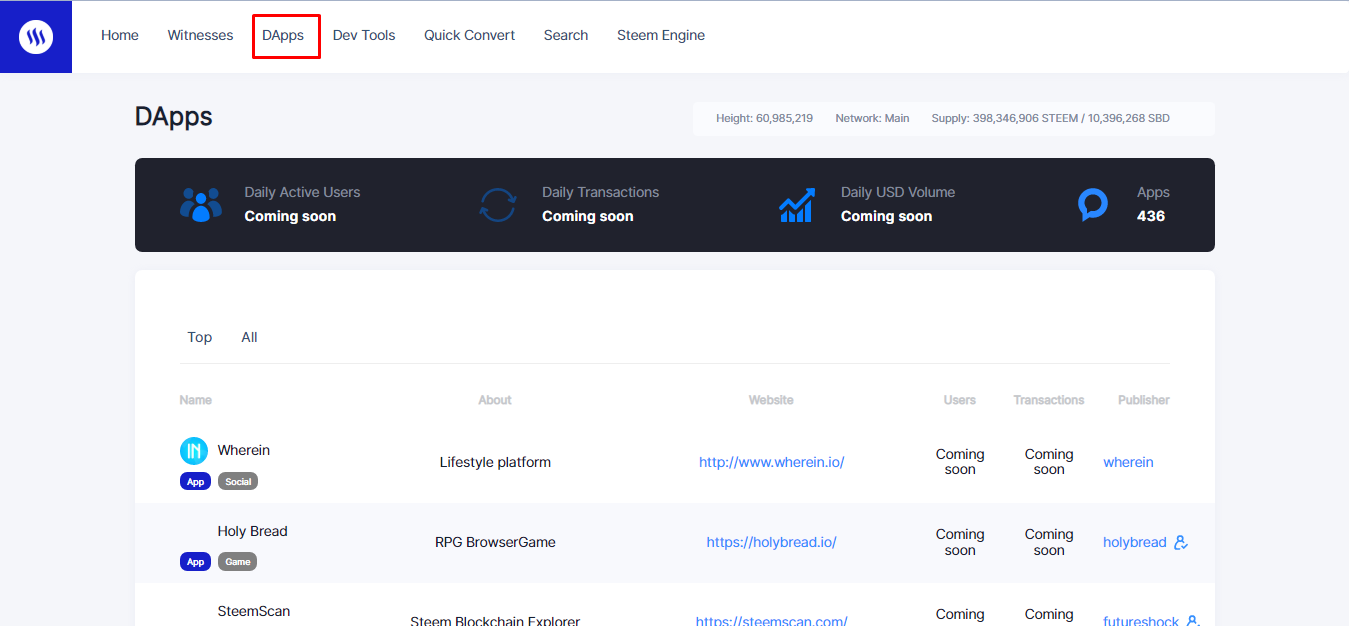Click the Name column header
The image size is (1349, 626).
196,400
